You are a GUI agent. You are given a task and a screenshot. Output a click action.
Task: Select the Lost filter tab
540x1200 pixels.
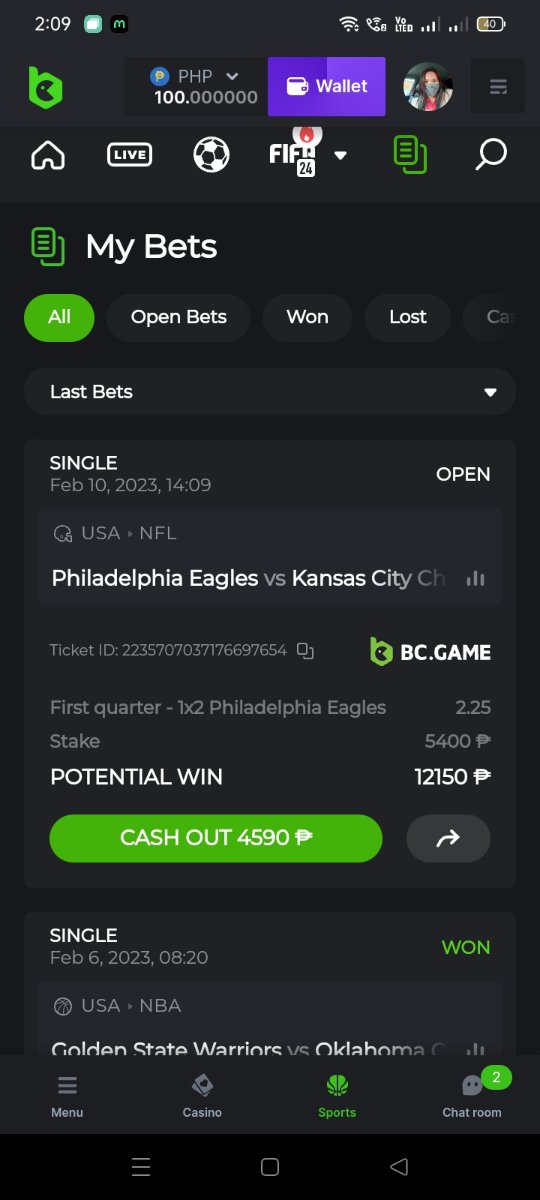[x=408, y=317]
